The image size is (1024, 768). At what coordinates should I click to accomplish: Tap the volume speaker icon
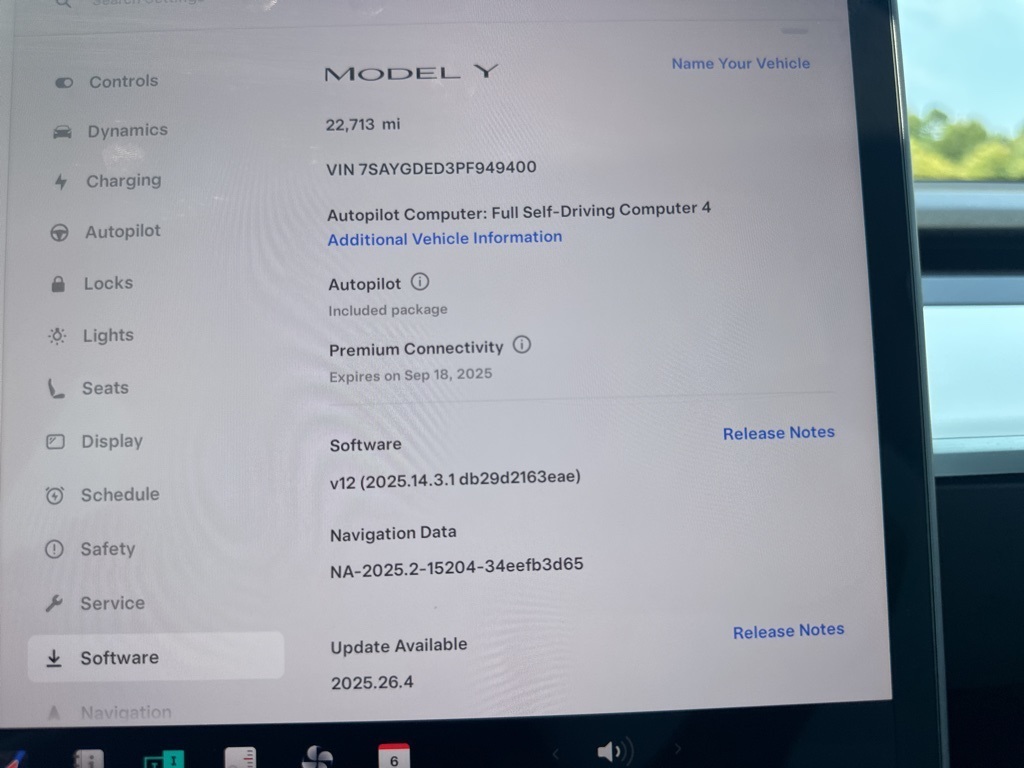613,751
